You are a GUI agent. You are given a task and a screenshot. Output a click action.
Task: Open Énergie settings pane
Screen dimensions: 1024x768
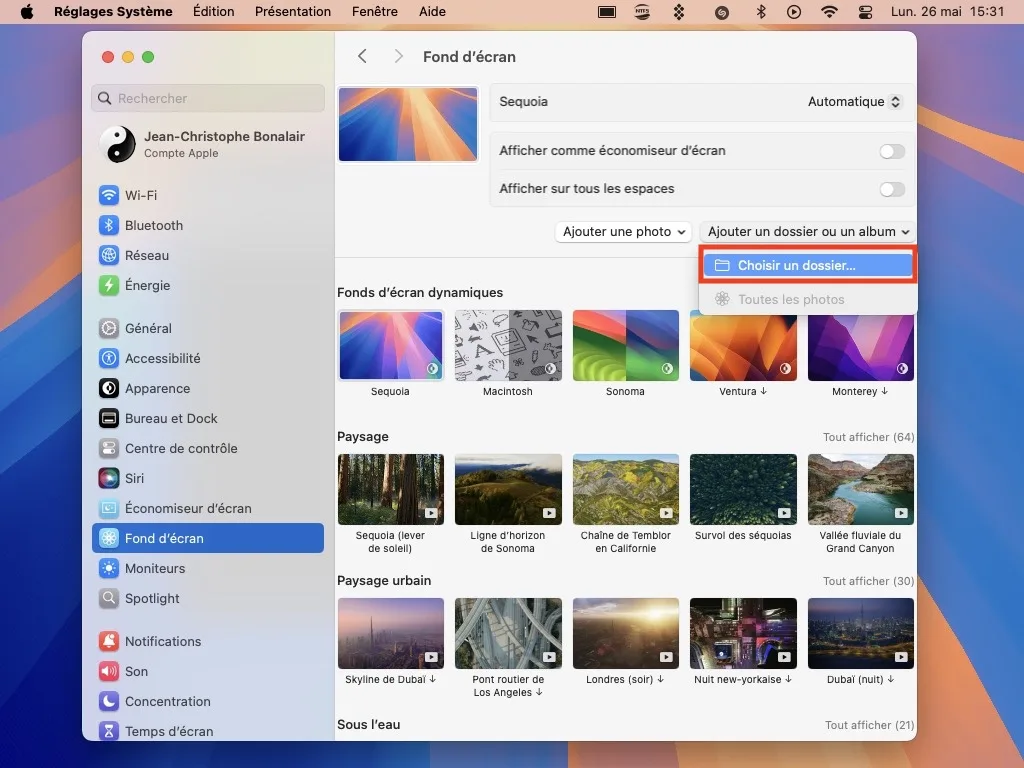click(x=208, y=285)
